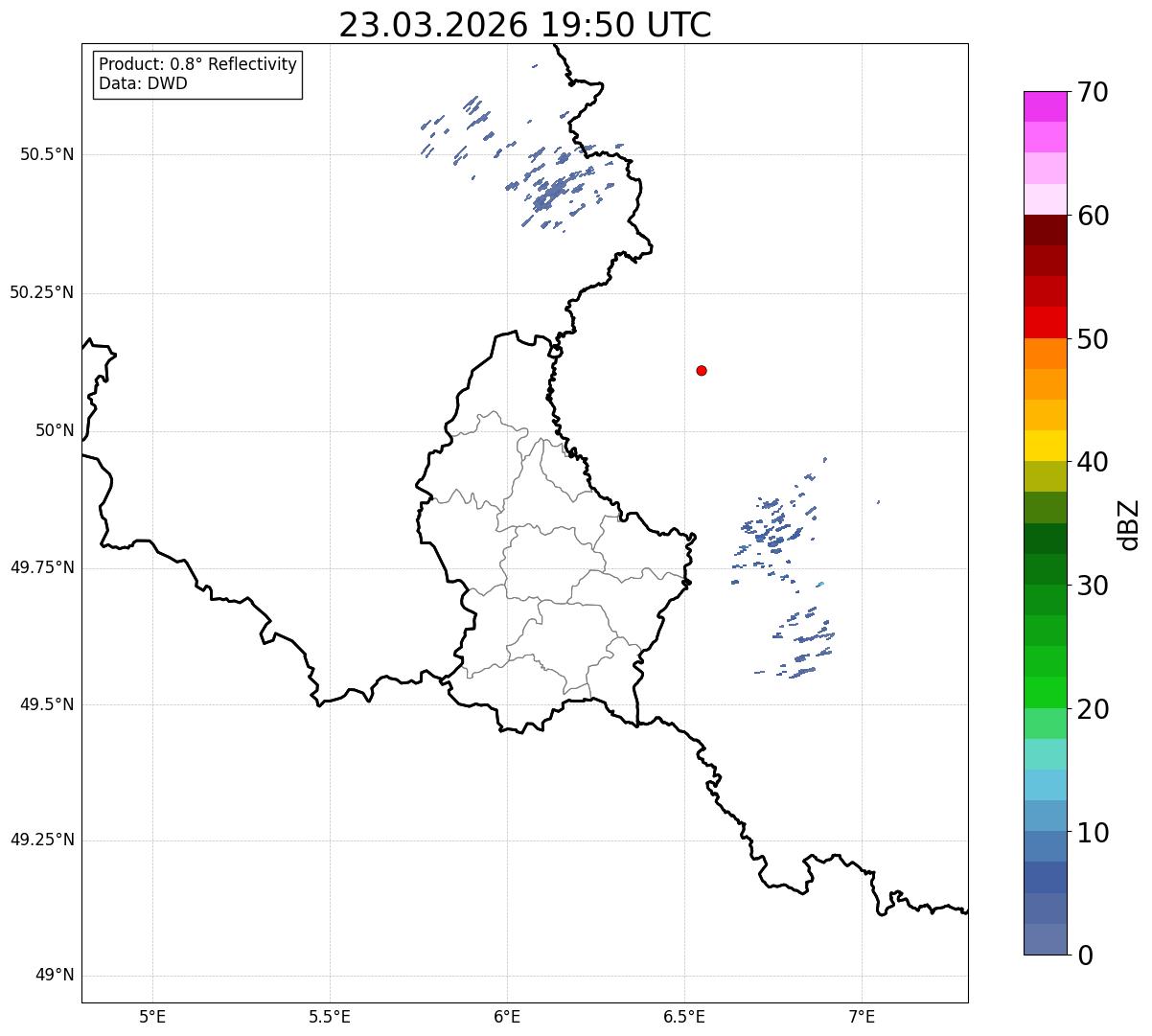This screenshot has width=1152, height=1036.
Task: Click the title "23.03.2026 19:50 UTC"
Action: 525,25
